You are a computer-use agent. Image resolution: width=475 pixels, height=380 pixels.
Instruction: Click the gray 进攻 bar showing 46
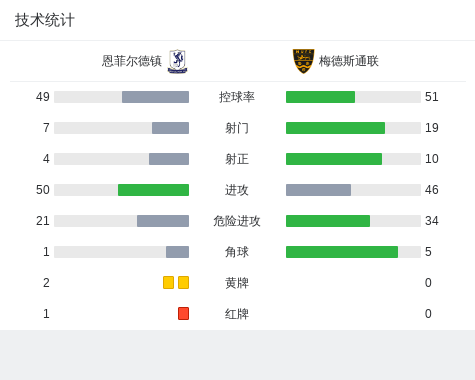[318, 190]
